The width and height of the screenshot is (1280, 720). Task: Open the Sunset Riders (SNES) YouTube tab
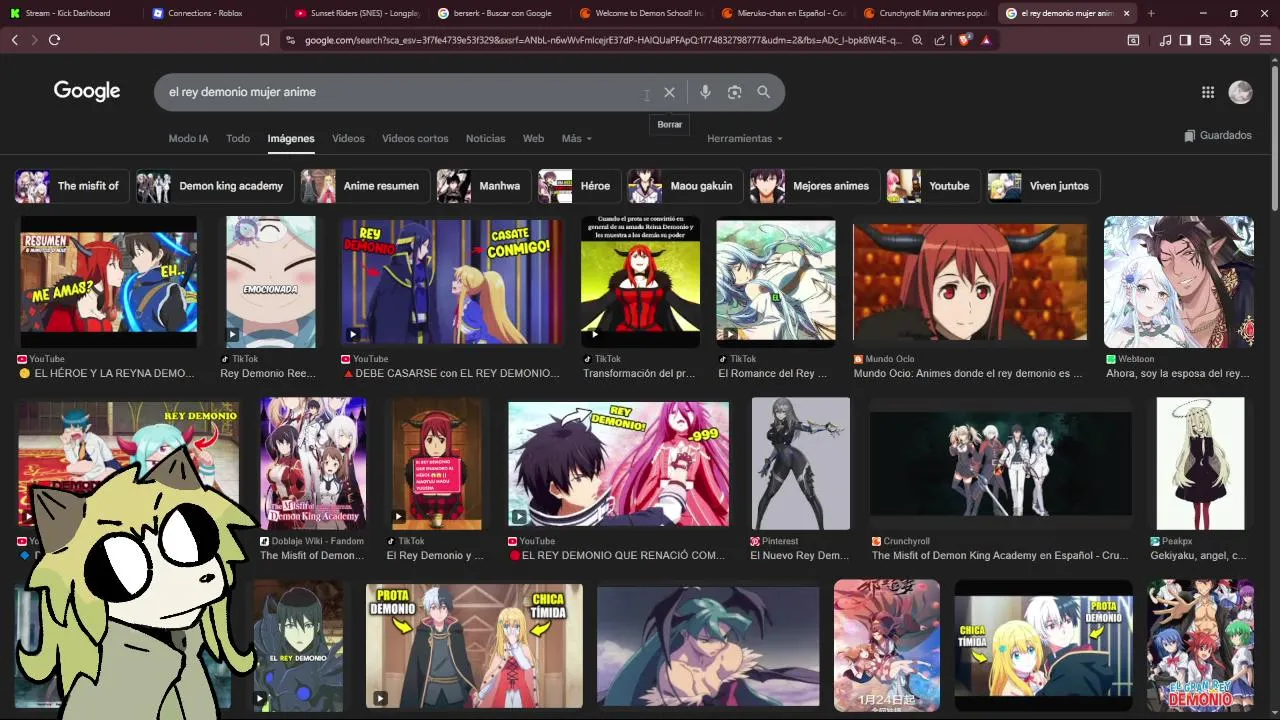(356, 13)
